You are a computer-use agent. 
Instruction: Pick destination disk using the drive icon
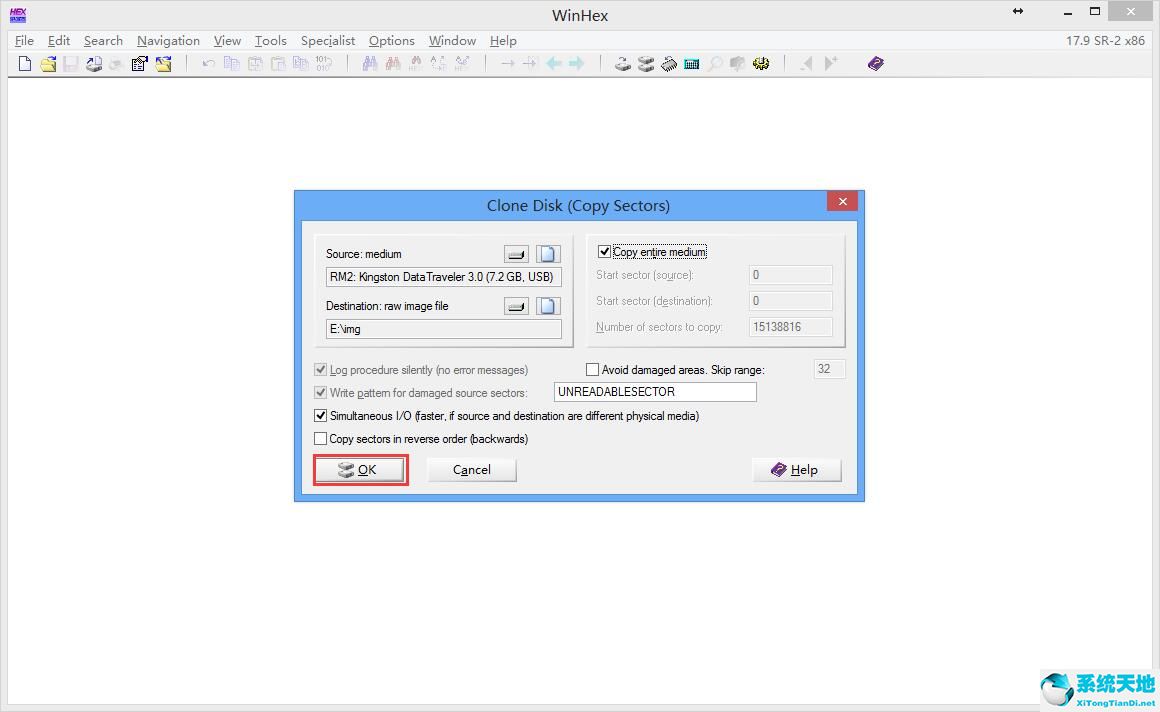click(516, 306)
